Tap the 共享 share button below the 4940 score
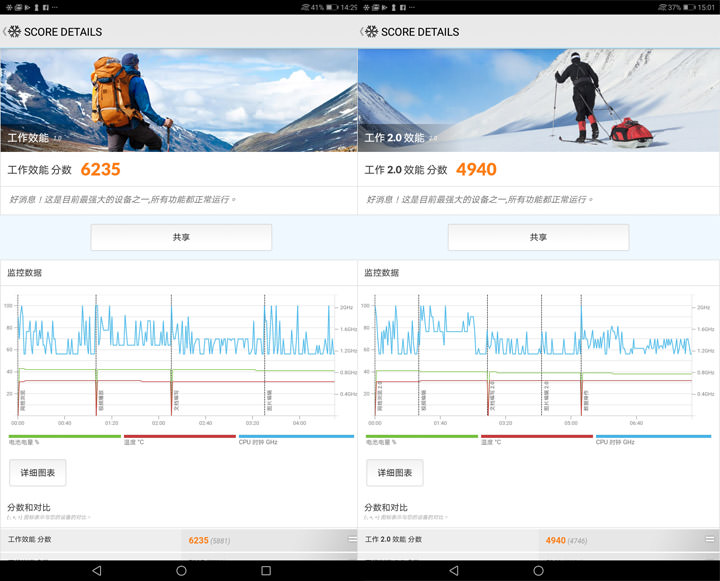The image size is (720, 581). tap(538, 237)
